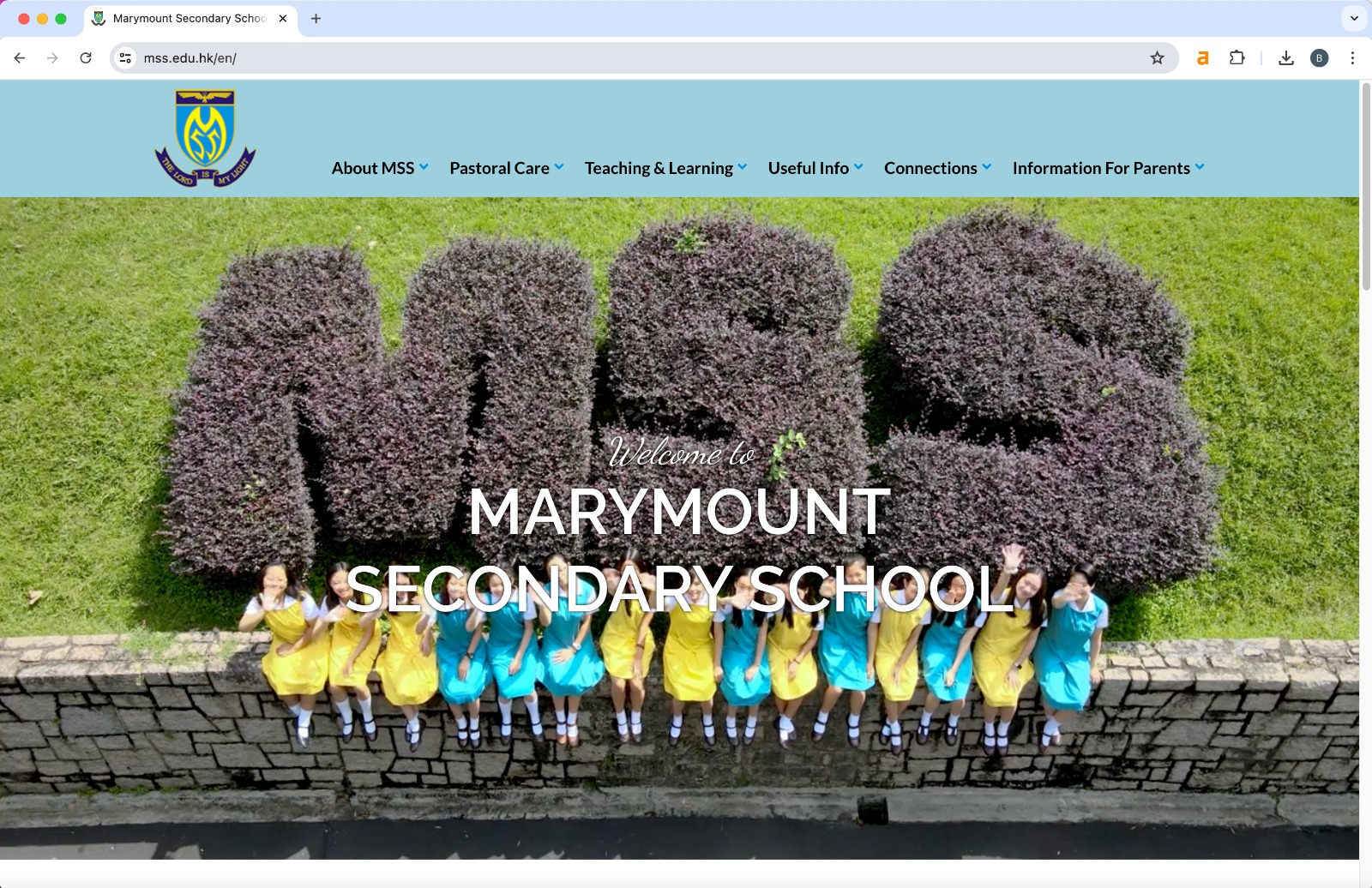The width and height of the screenshot is (1372, 888).
Task: Click the 'SECONDARY SCHOOL' hero heading
Action: (679, 589)
